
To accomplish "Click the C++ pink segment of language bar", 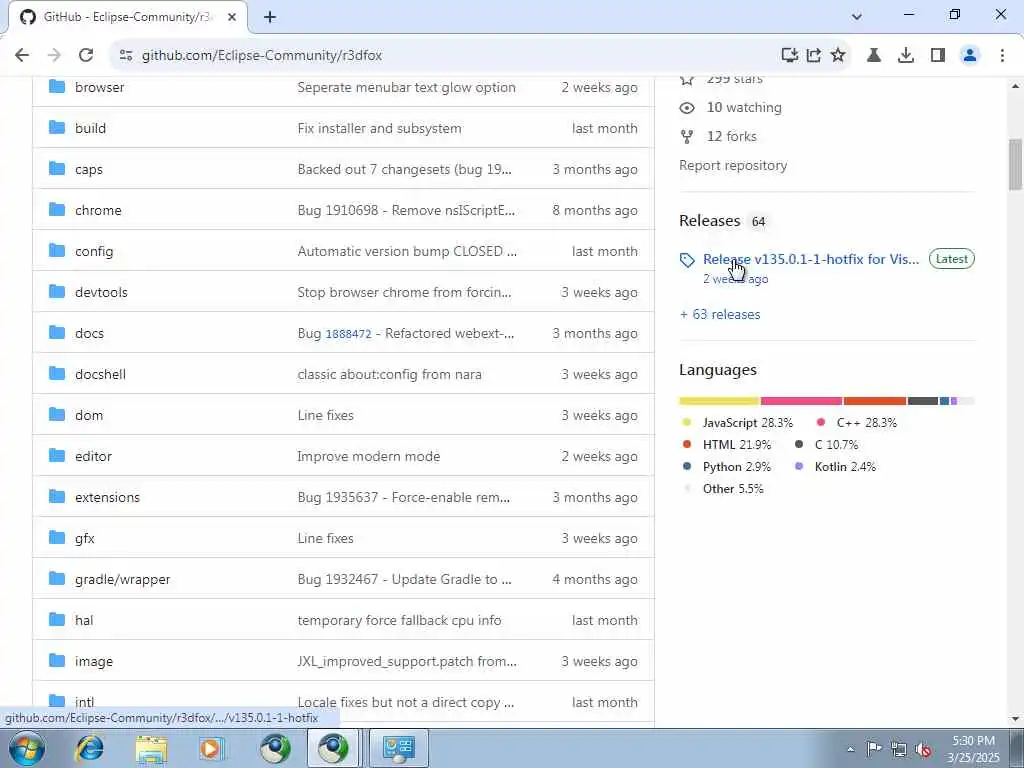I will (x=801, y=401).
